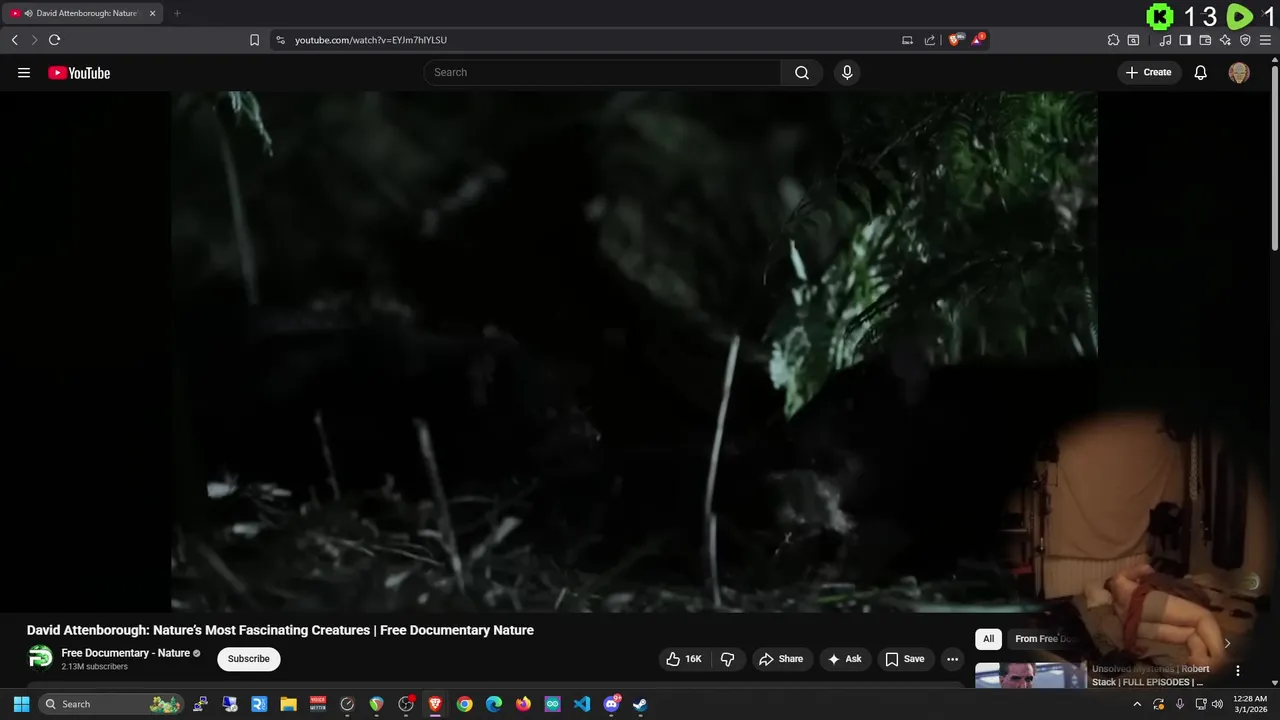Start voice search with the microphone icon

pos(847,72)
